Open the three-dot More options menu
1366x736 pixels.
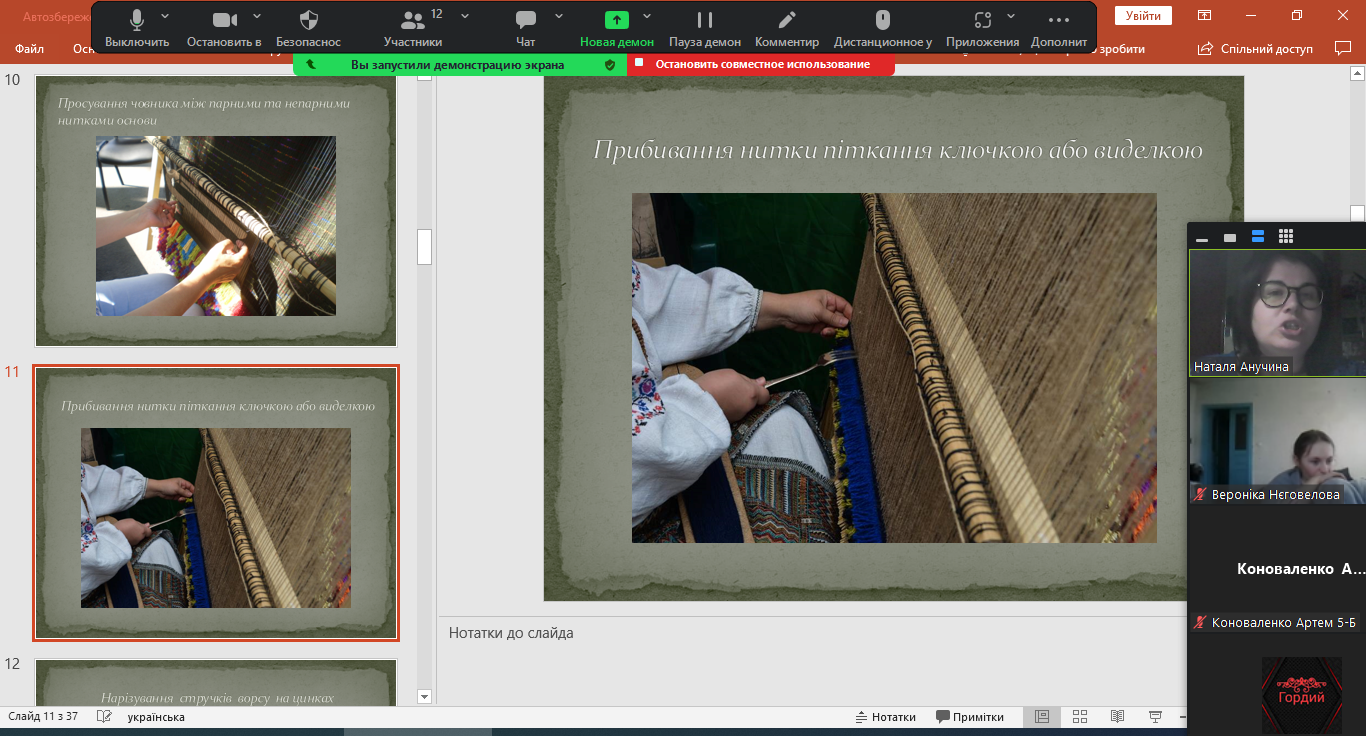pyautogui.click(x=1058, y=27)
